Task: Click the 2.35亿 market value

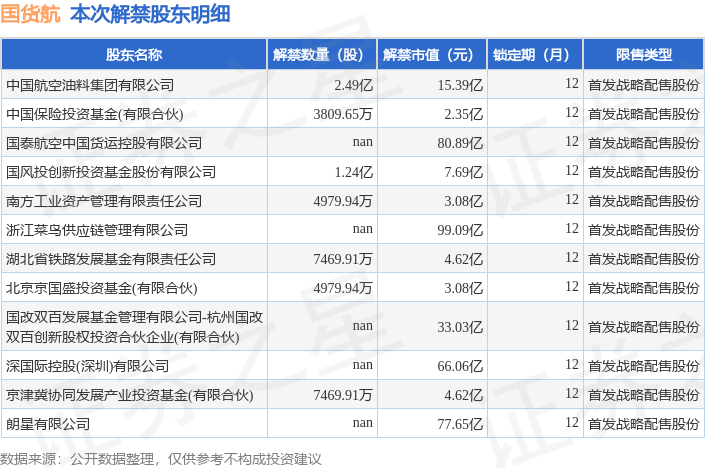Action: point(464,114)
